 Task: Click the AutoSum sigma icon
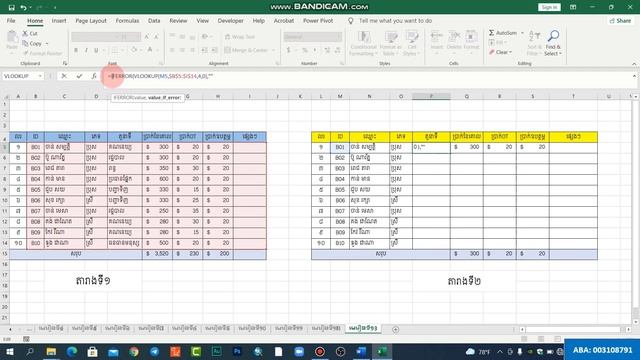click(491, 33)
